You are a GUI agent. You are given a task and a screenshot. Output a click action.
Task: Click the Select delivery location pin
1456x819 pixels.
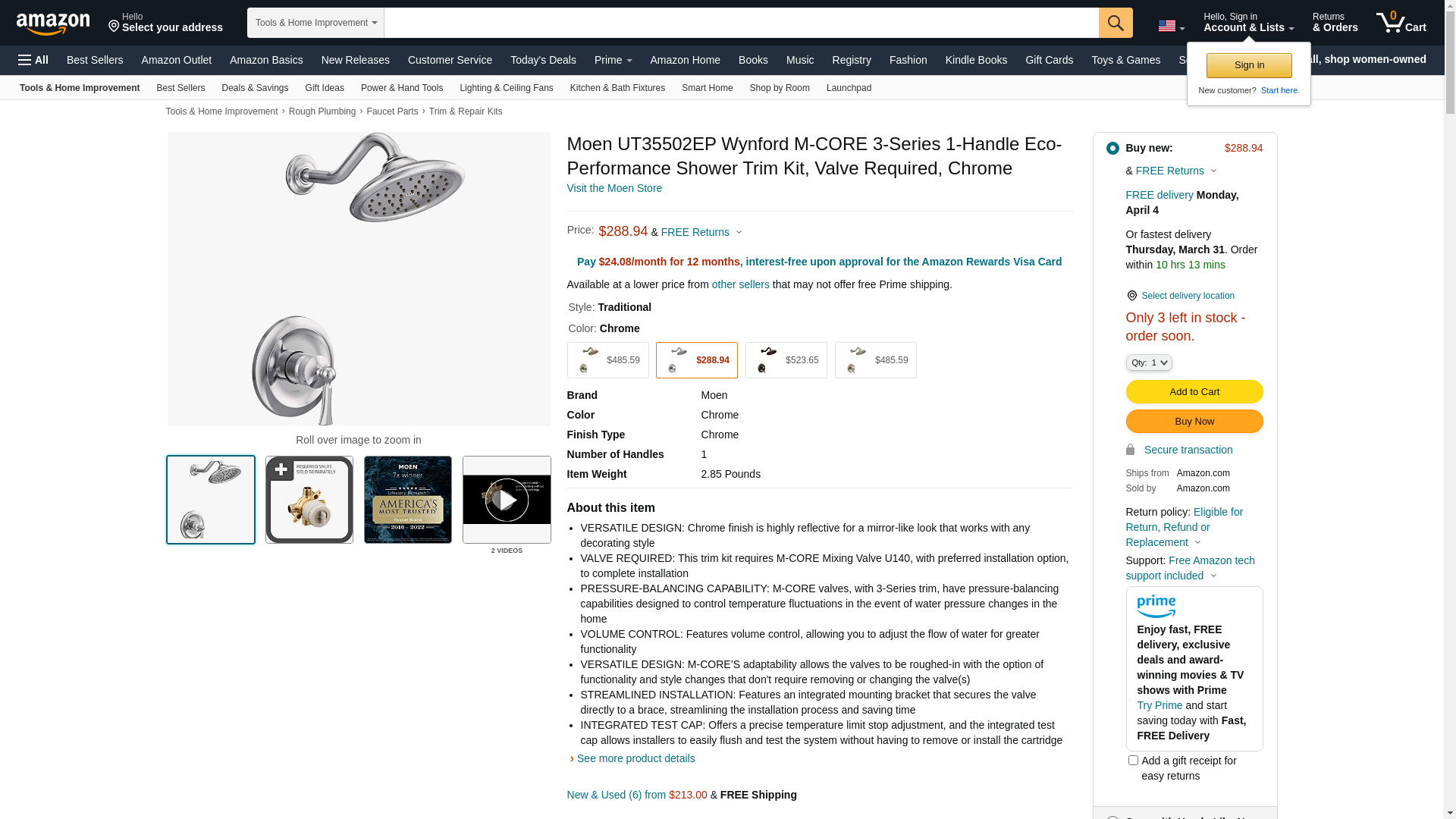1131,296
